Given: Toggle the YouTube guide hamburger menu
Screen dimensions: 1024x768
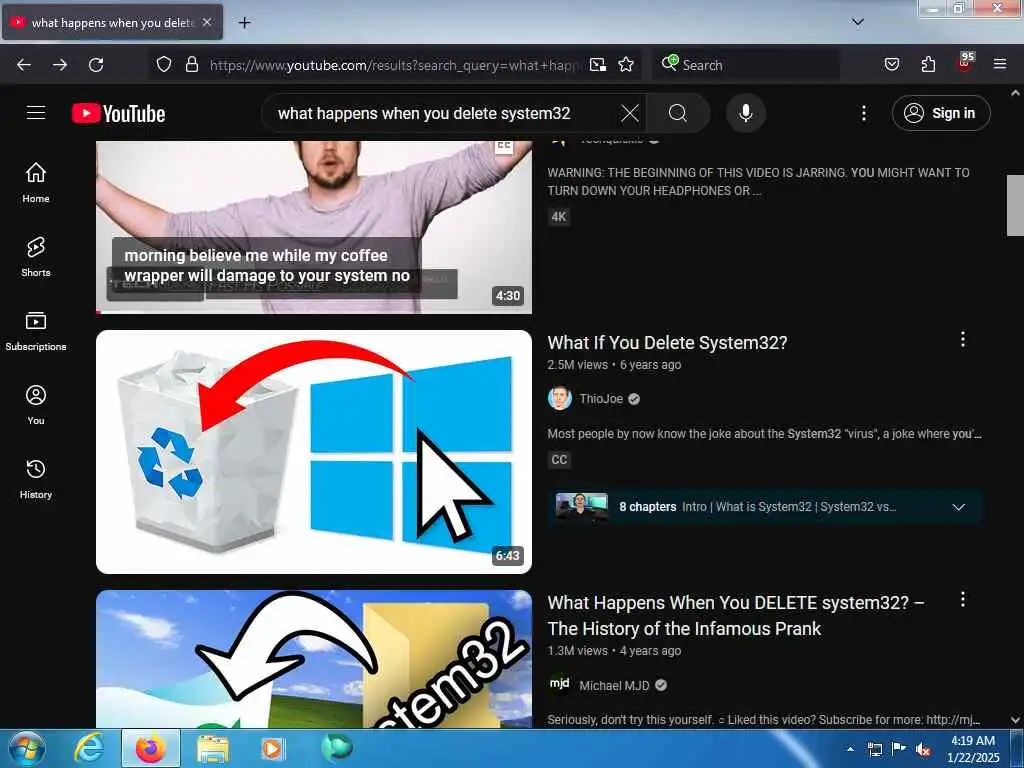Looking at the screenshot, I should point(36,113).
